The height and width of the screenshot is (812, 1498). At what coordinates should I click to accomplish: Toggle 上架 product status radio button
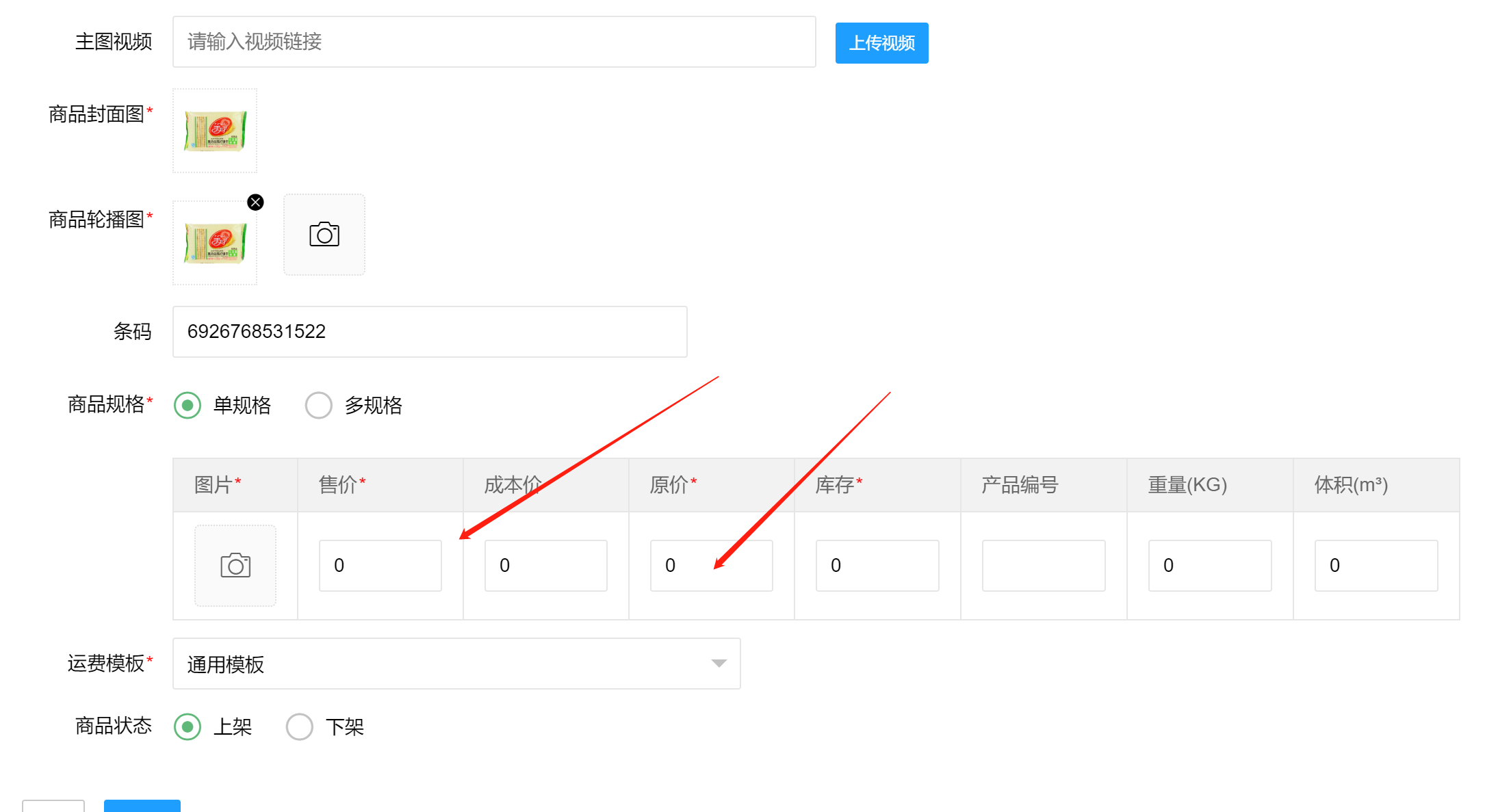pos(189,728)
